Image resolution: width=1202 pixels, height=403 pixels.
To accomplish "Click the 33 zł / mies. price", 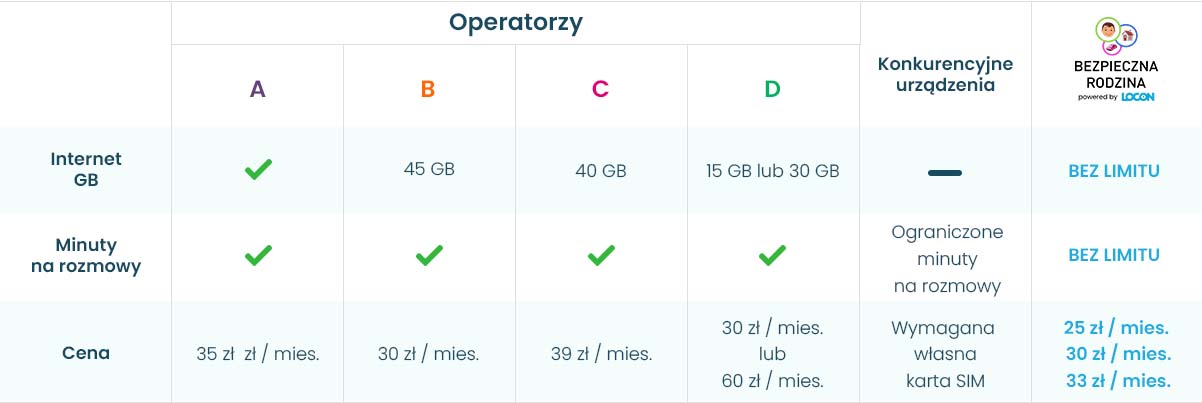I will 1116,380.
